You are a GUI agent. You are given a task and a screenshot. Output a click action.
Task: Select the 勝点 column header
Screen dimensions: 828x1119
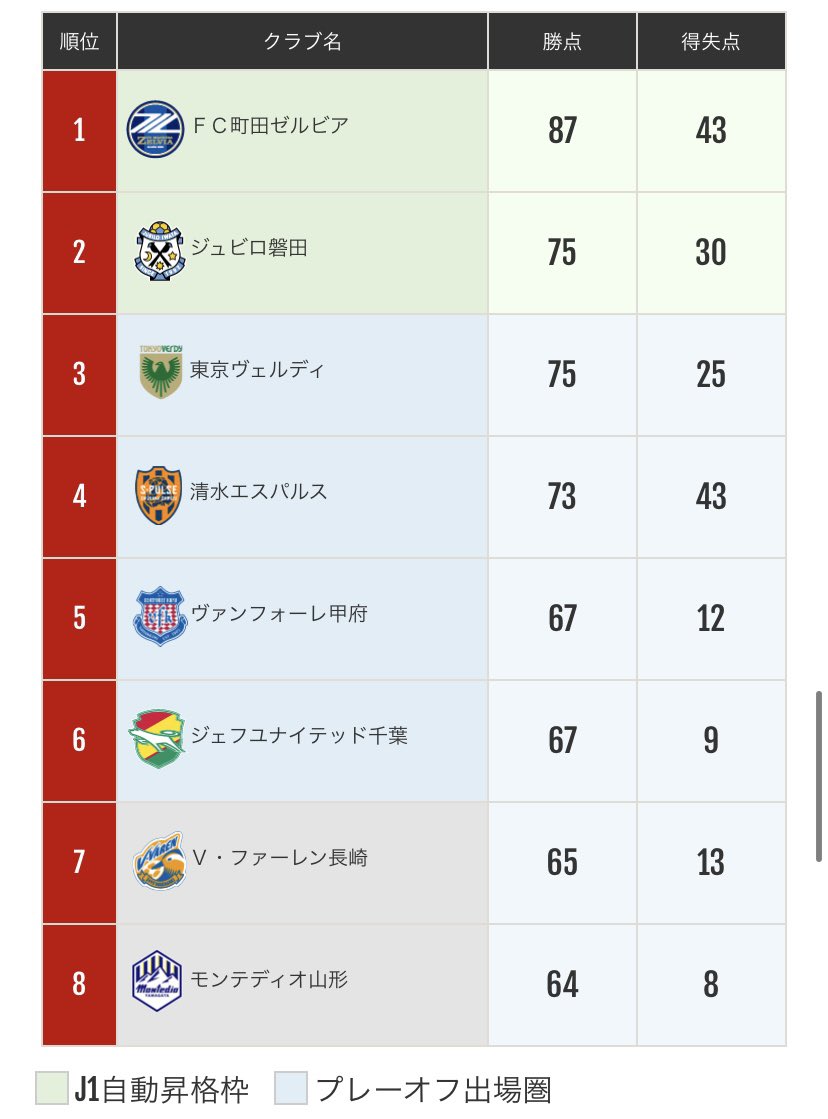pos(562,41)
